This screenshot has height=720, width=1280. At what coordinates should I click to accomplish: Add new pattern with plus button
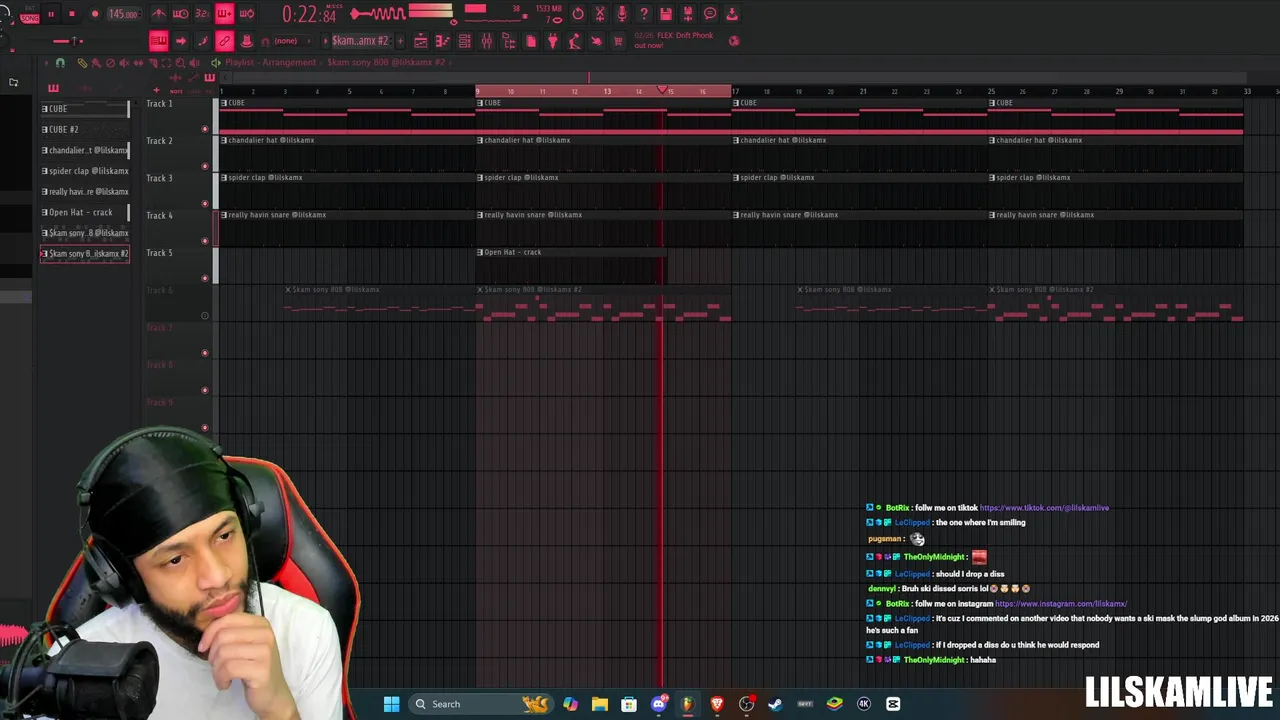pyautogui.click(x=398, y=41)
